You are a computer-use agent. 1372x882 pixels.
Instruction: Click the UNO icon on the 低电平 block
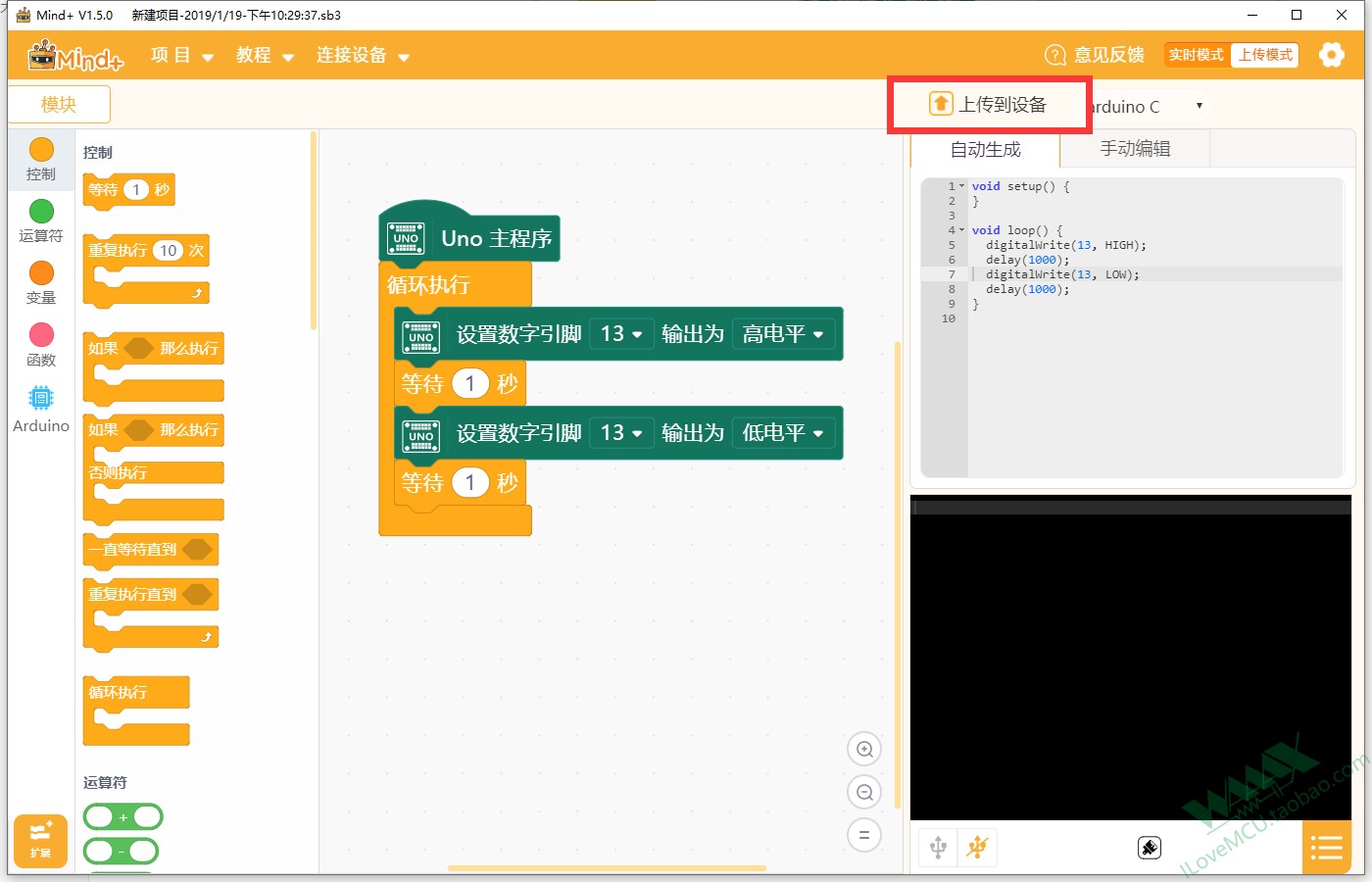tap(421, 436)
